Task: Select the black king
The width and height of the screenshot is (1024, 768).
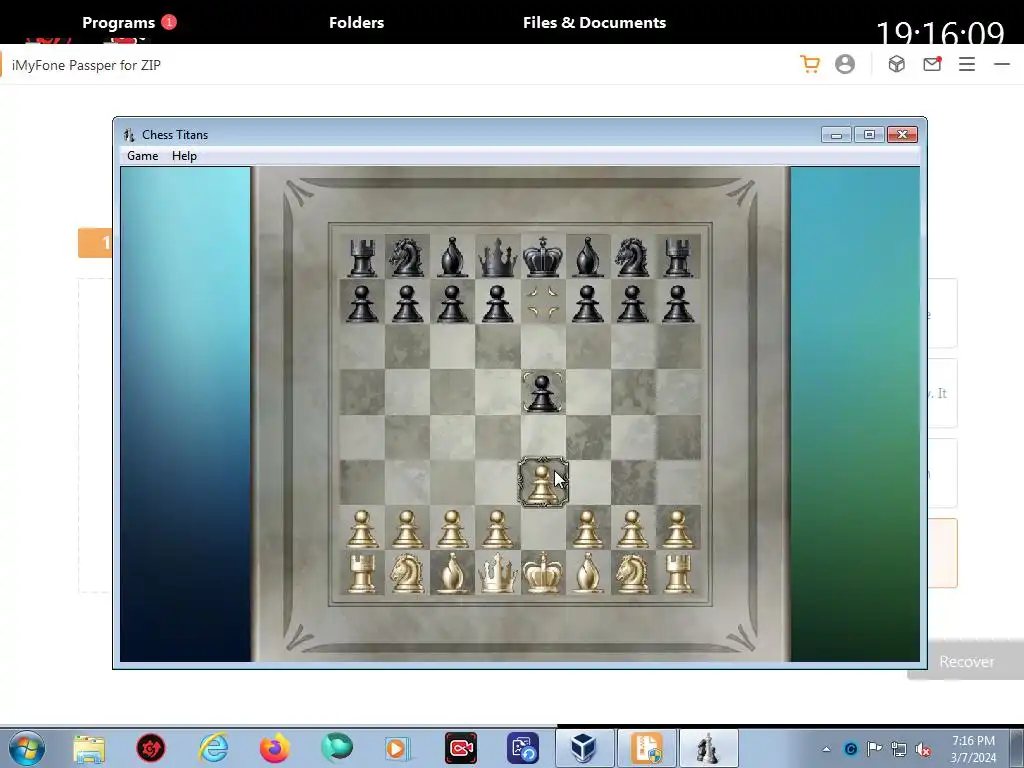Action: pos(543,257)
